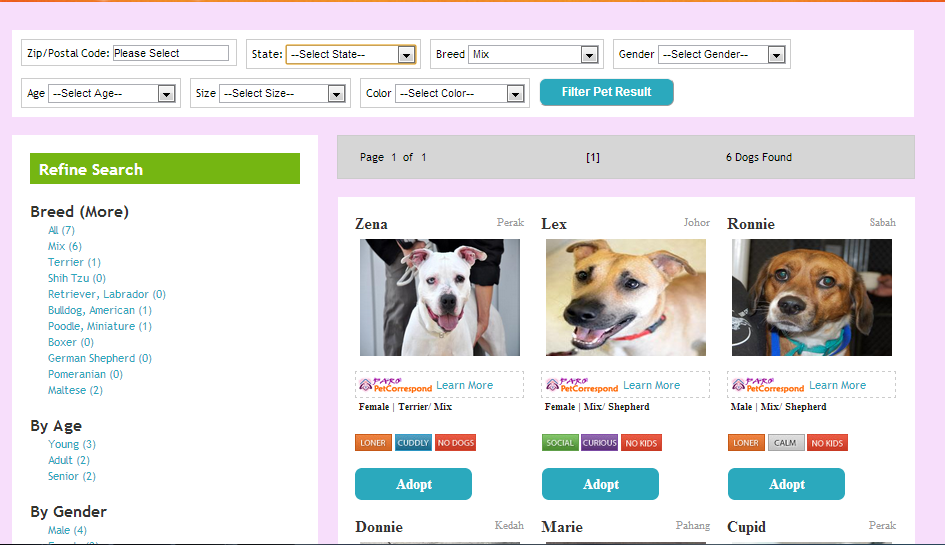Image resolution: width=945 pixels, height=545 pixels.
Task: Click the Filter Pet Result button
Action: click(x=606, y=92)
